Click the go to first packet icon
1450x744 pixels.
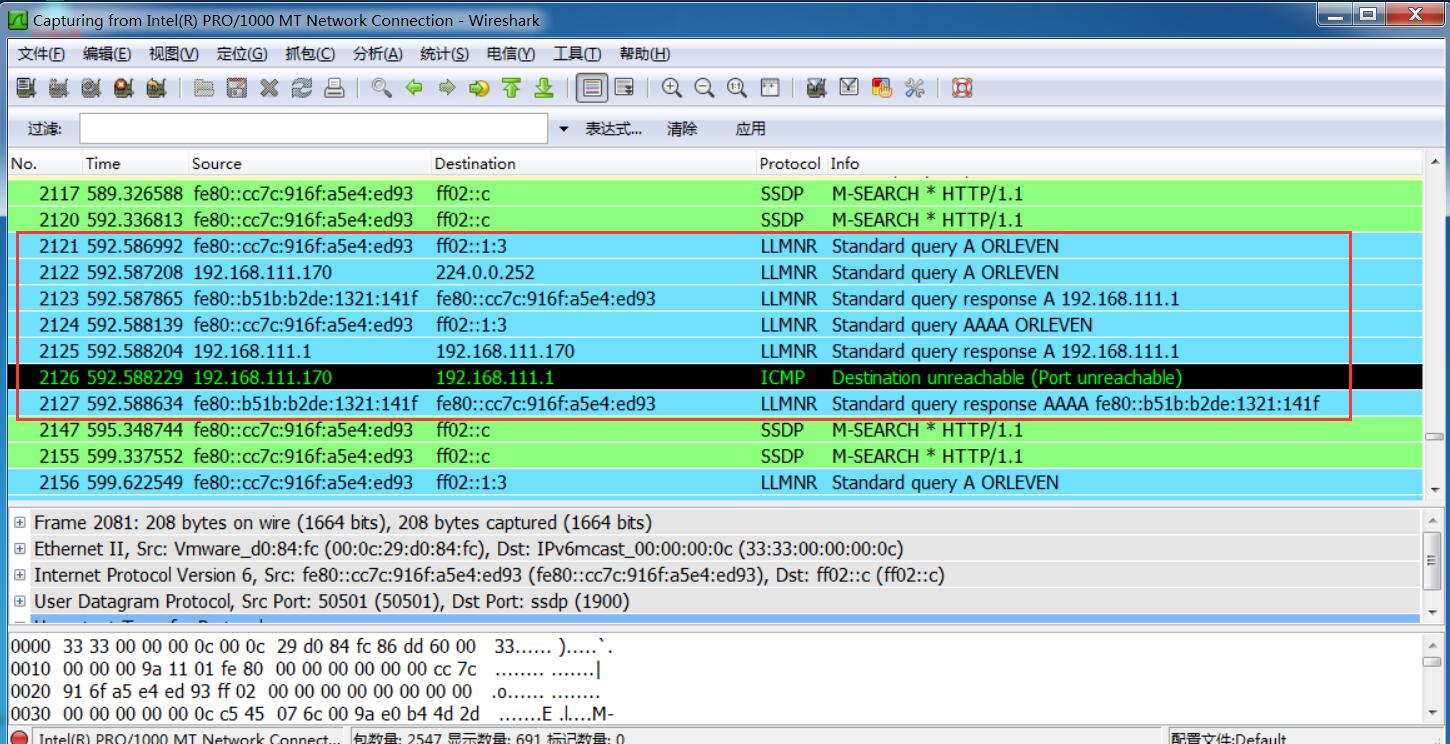point(511,88)
